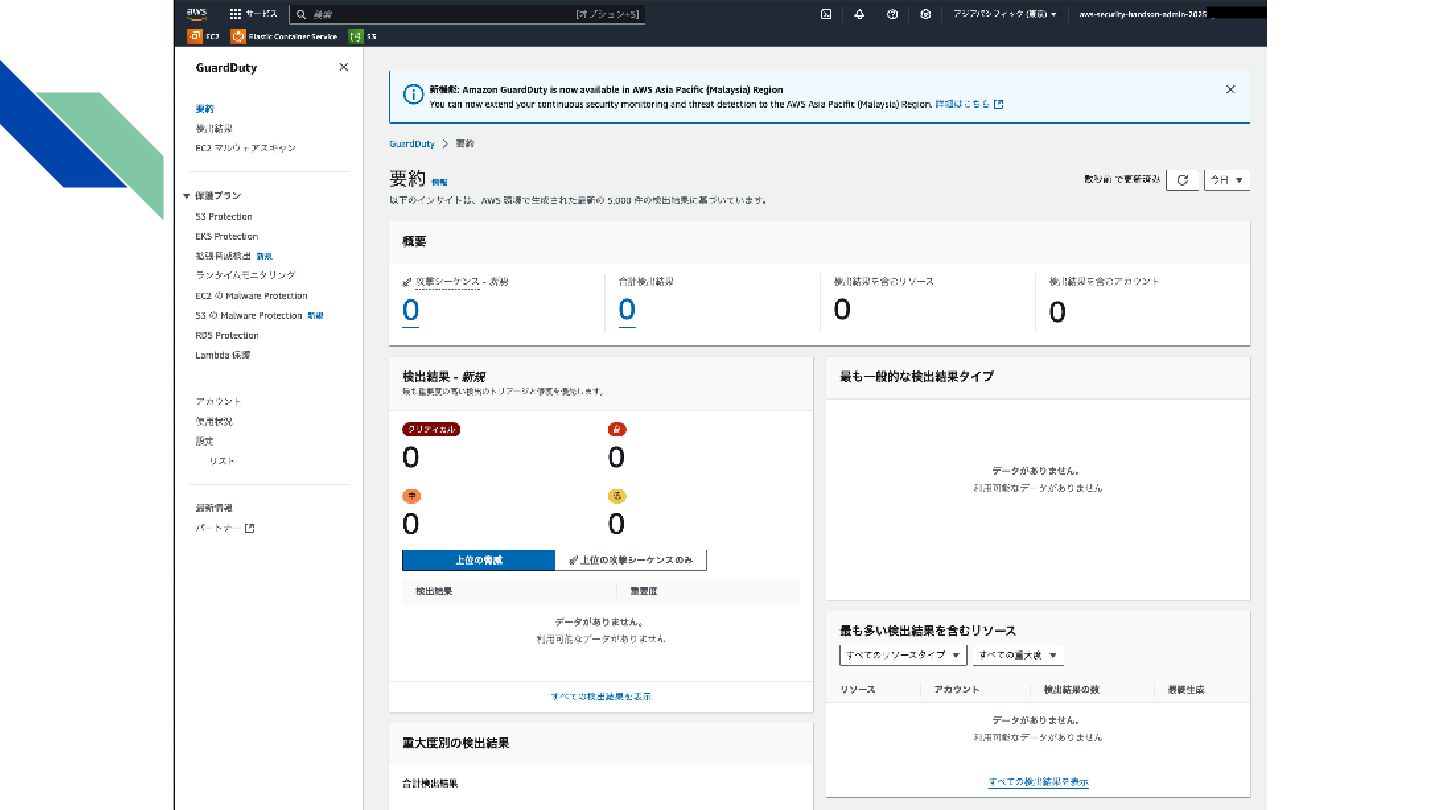Click the クリティカル severity badge
The height and width of the screenshot is (810, 1440).
(431, 429)
